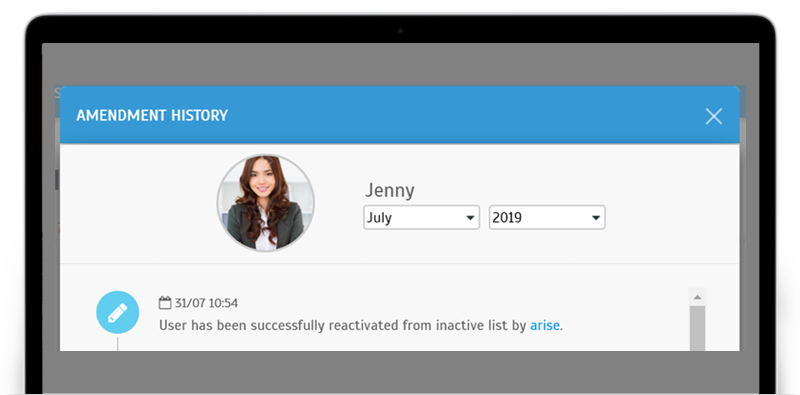The image size is (800, 395).
Task: Close the Amendment History dialog
Action: pyautogui.click(x=713, y=116)
